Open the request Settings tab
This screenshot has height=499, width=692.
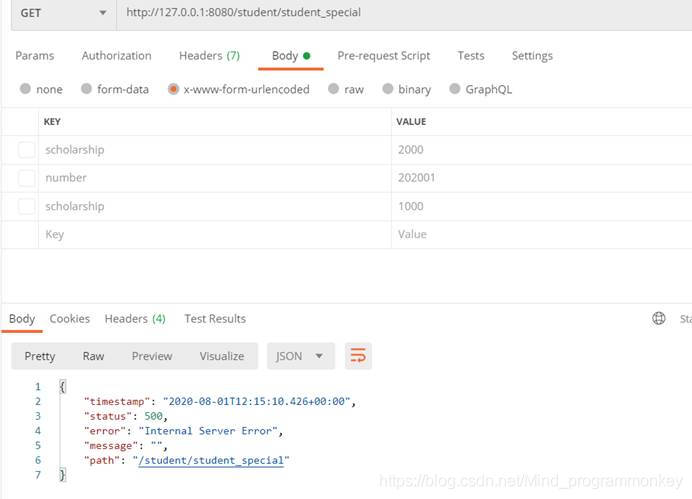point(532,56)
